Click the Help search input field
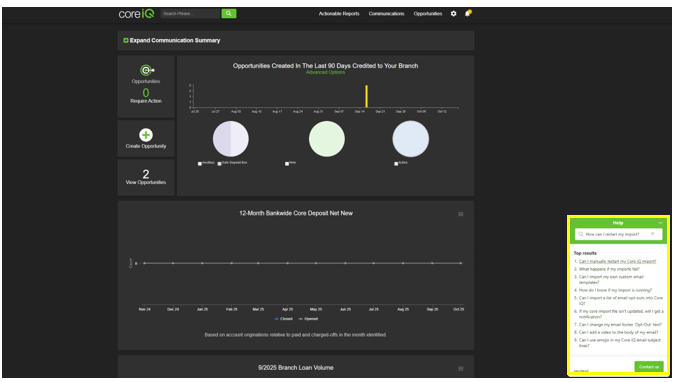Screen dimensions: 678x382 [618, 234]
